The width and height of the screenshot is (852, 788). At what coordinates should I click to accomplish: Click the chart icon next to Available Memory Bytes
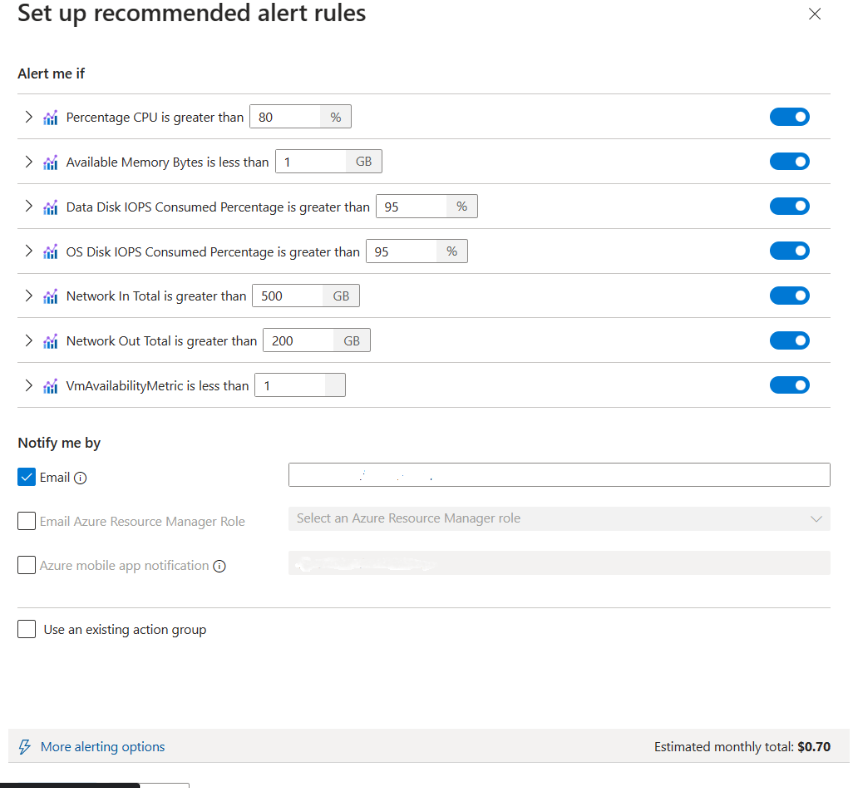coord(50,161)
